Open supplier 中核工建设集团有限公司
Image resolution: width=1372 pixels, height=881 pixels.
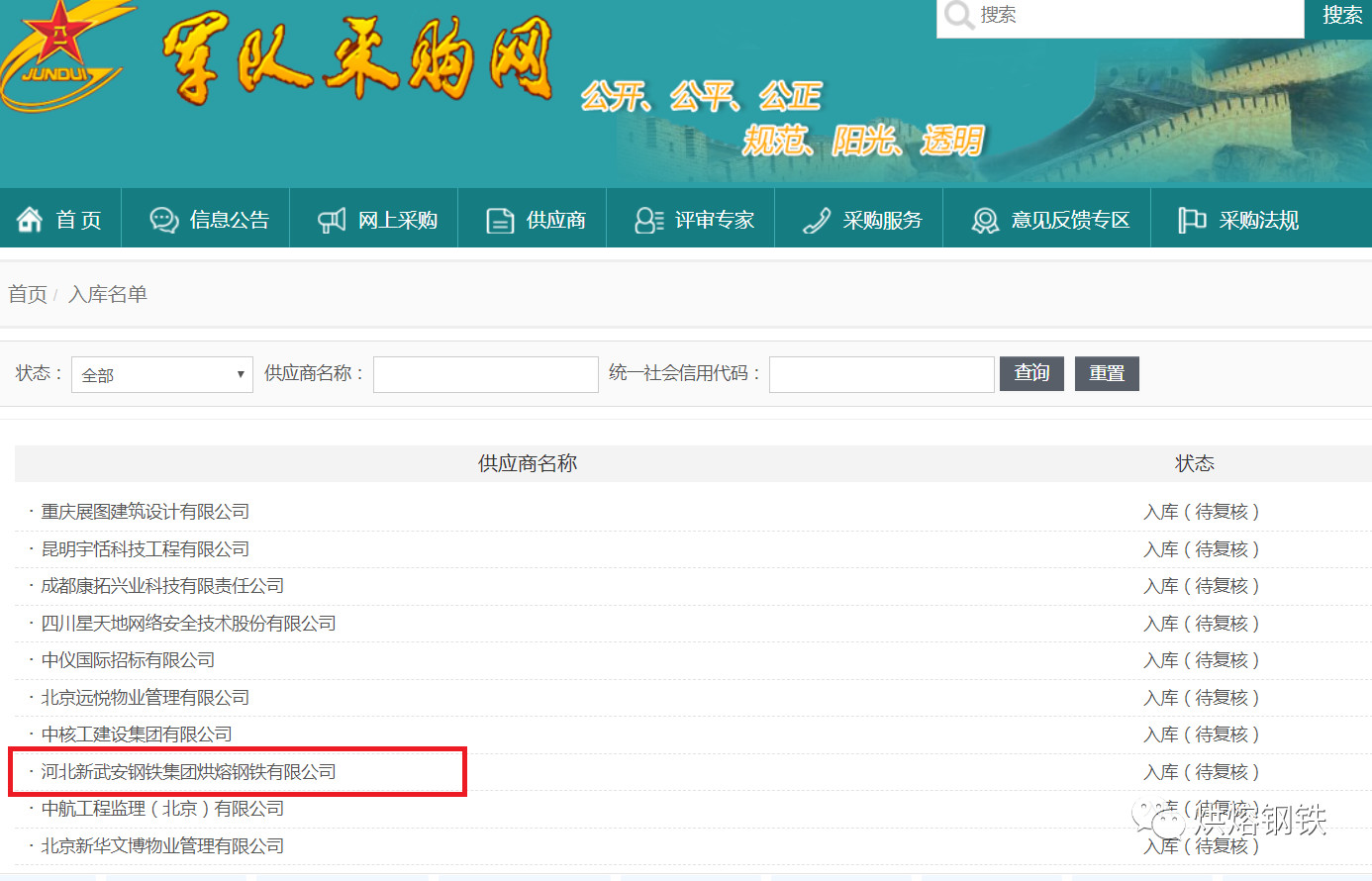137,734
